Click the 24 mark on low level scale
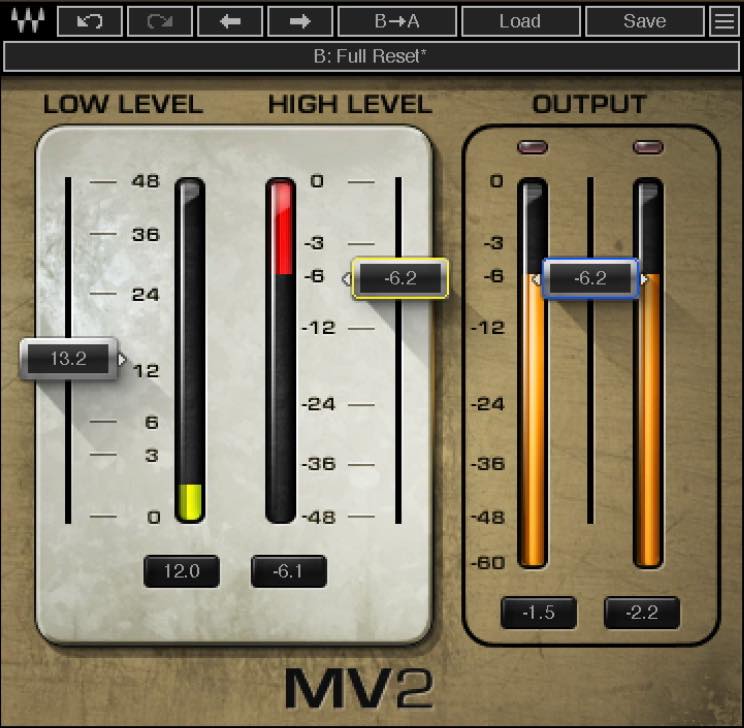 tap(146, 295)
